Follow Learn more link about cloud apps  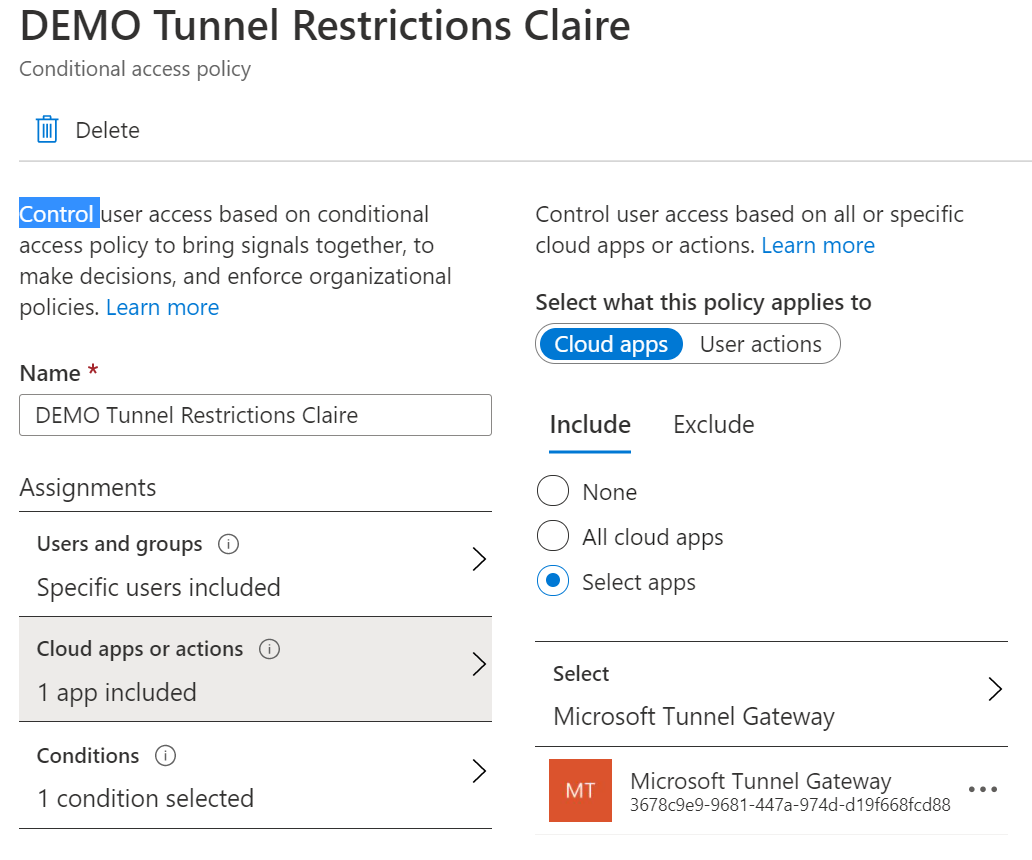tap(818, 245)
